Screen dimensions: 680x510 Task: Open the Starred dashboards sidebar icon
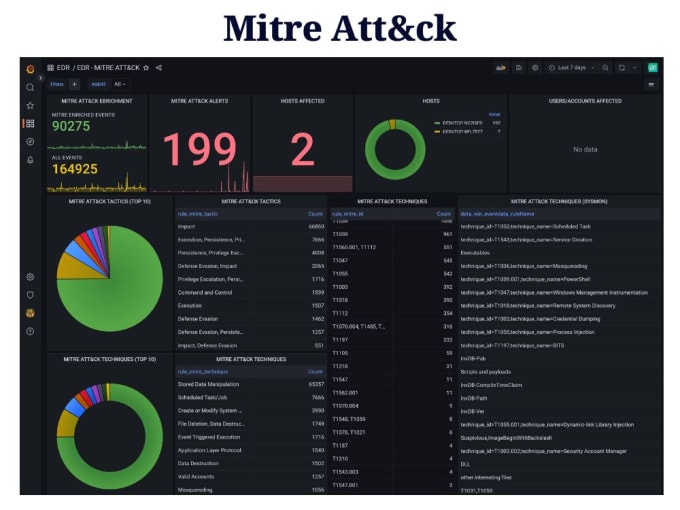30,105
